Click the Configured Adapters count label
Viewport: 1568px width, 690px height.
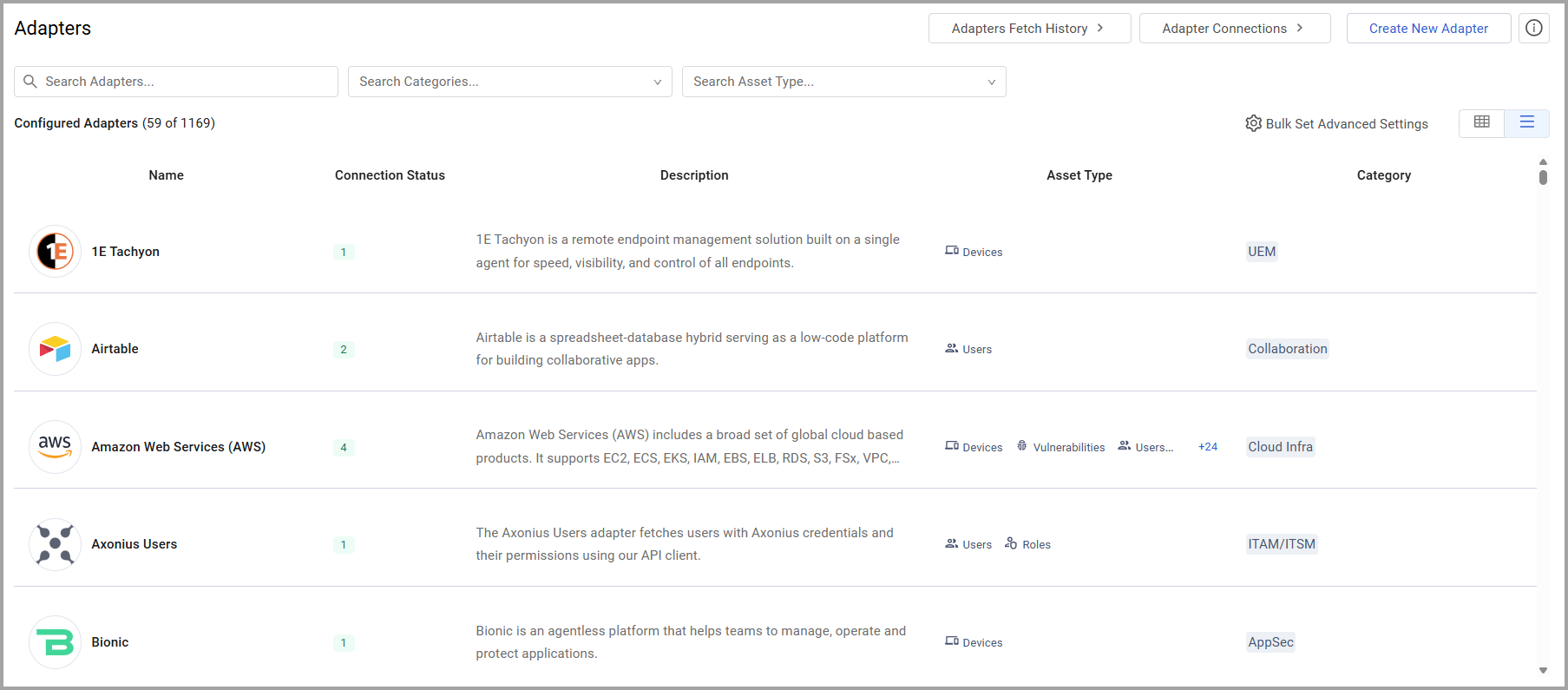(x=115, y=123)
